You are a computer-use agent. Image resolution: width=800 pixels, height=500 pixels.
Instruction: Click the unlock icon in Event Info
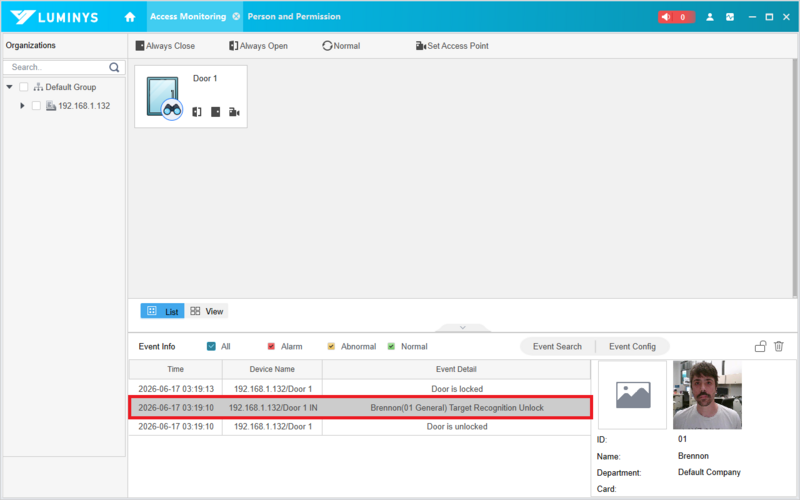[x=760, y=346]
